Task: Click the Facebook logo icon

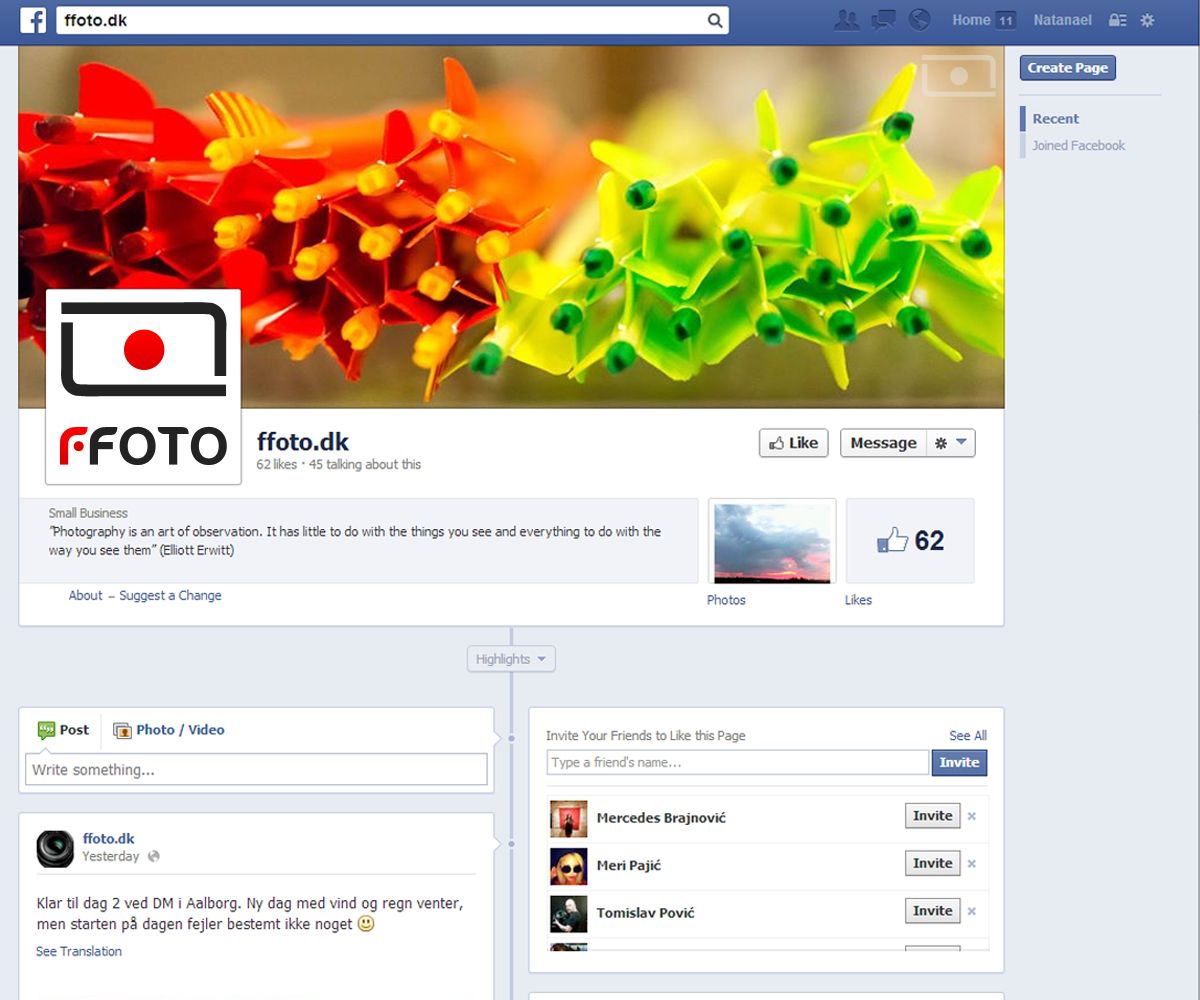Action: pyautogui.click(x=34, y=20)
